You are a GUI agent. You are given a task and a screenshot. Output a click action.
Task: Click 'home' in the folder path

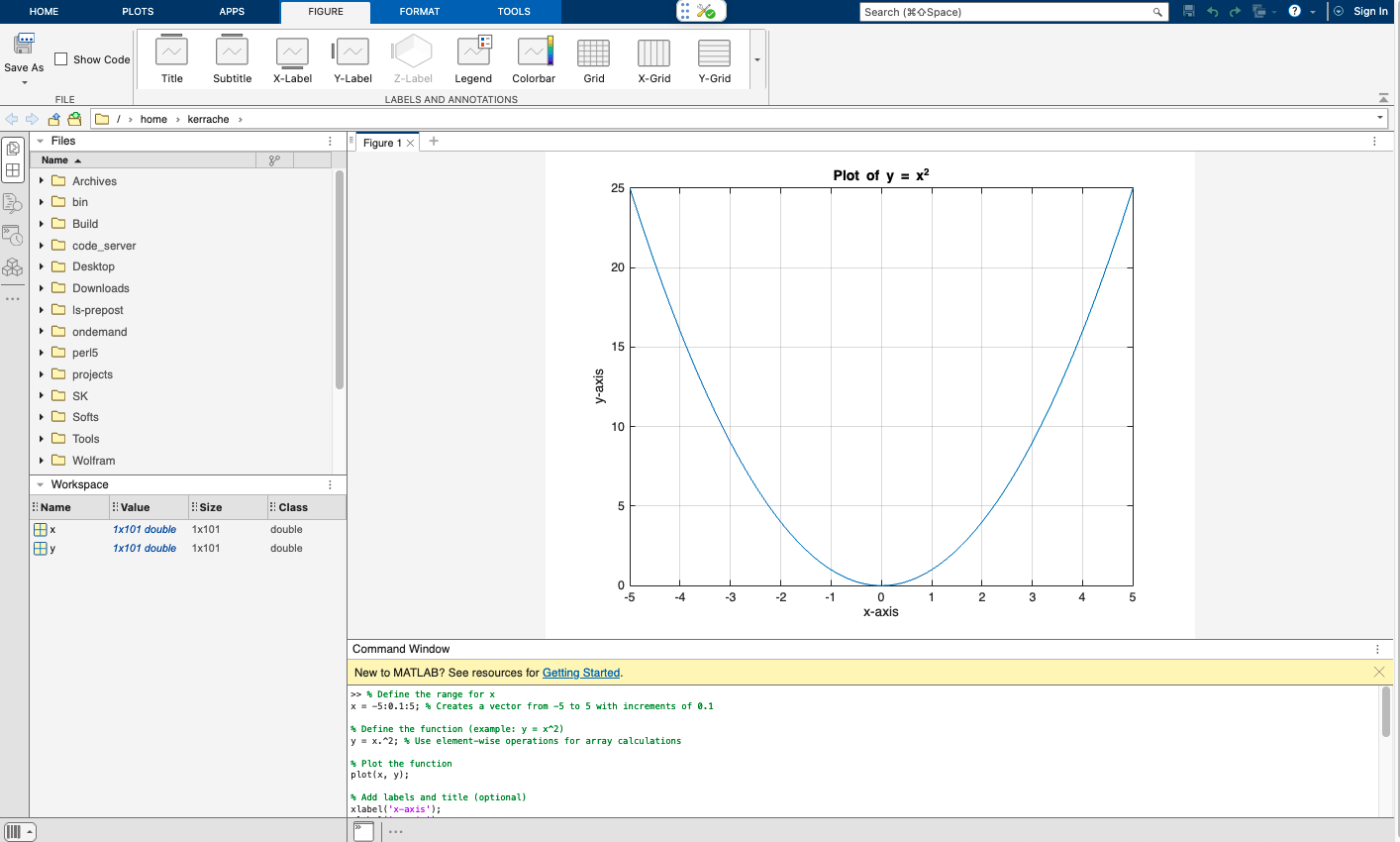[x=153, y=119]
